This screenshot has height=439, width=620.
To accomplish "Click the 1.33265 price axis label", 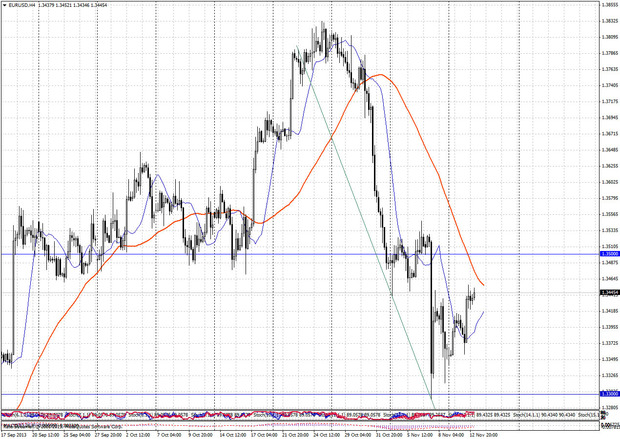I will (x=610, y=375).
